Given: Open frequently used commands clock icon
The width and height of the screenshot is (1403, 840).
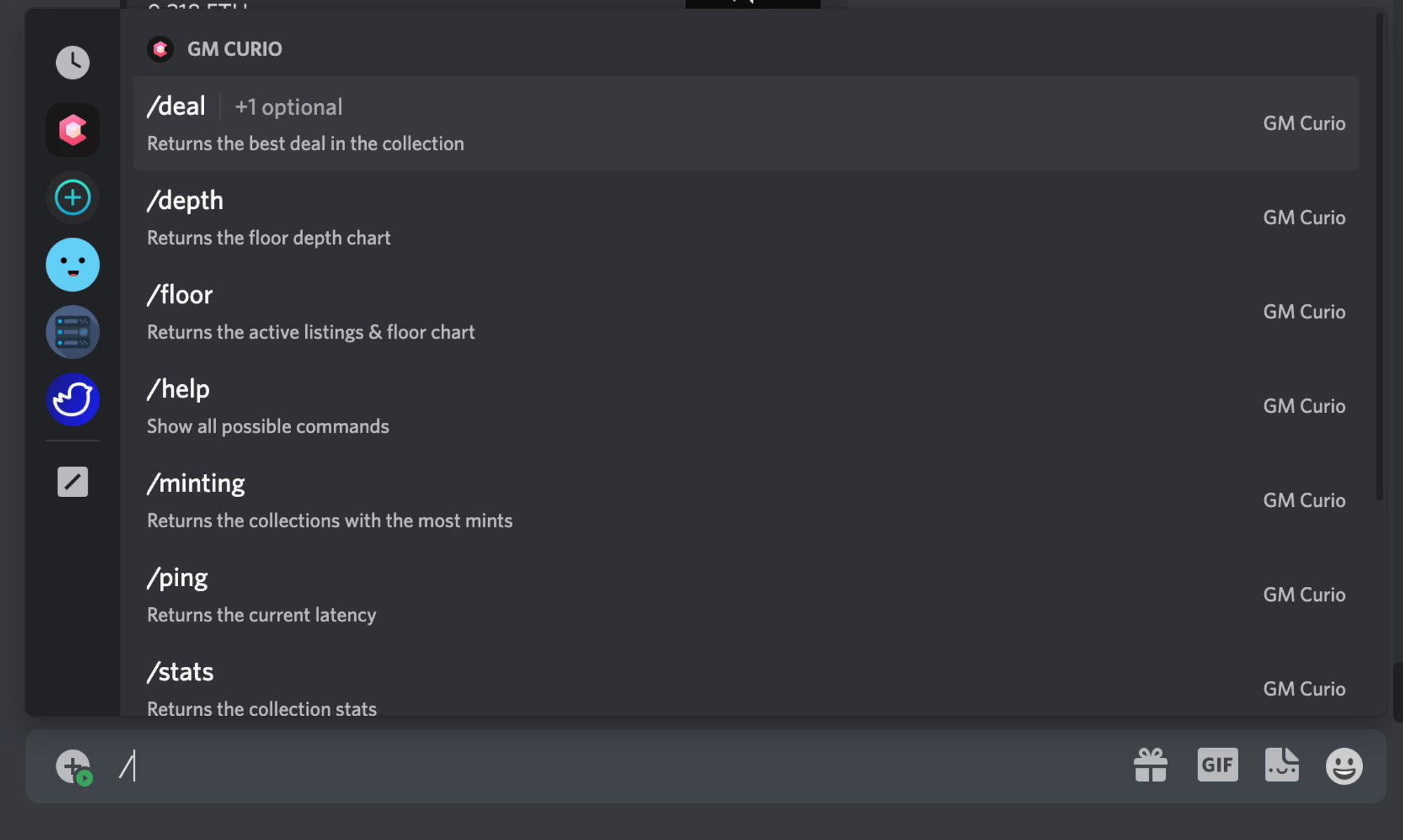Looking at the screenshot, I should [x=72, y=62].
